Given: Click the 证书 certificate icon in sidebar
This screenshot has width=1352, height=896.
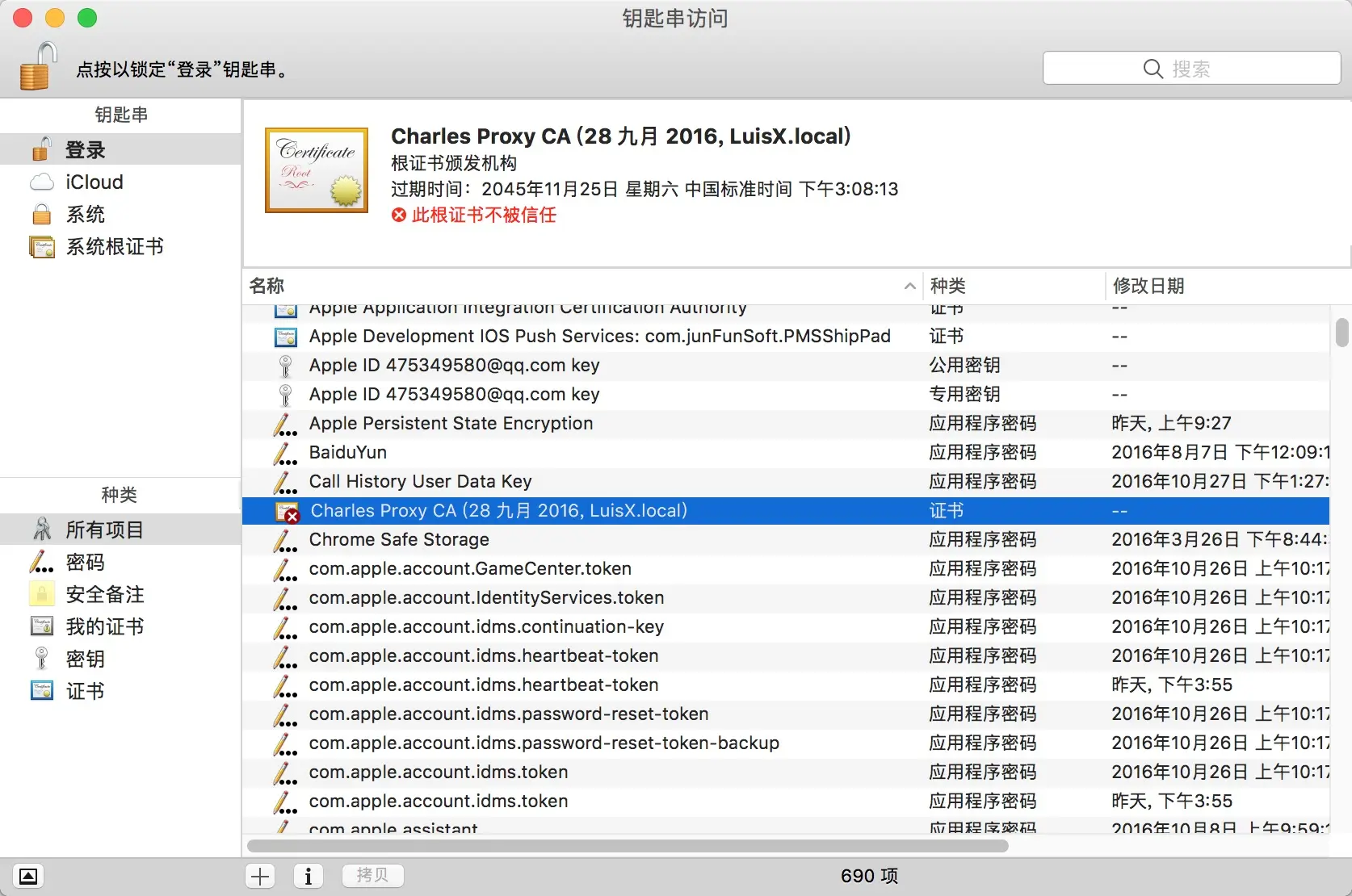Looking at the screenshot, I should [x=42, y=691].
